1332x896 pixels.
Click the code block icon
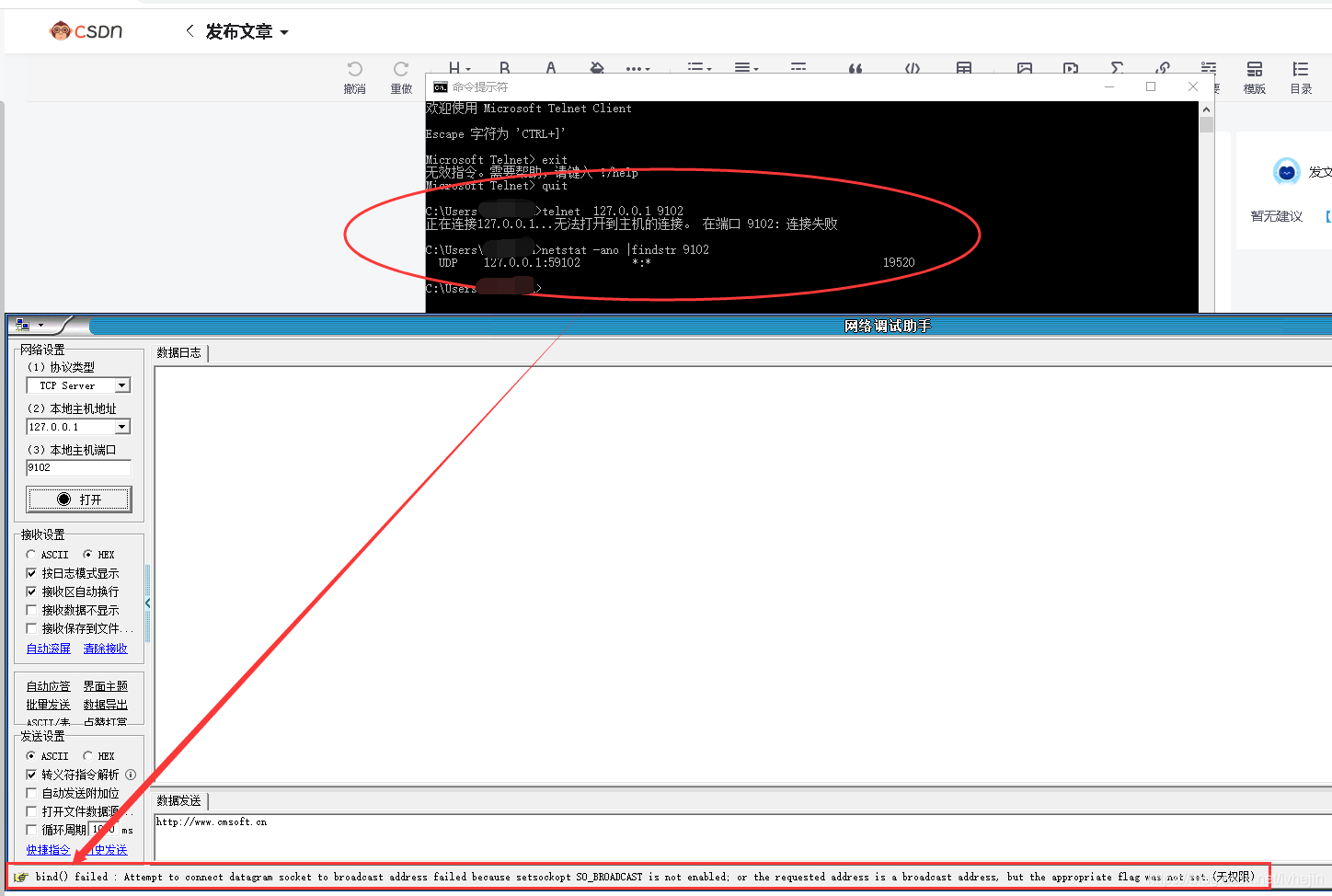coord(912,68)
